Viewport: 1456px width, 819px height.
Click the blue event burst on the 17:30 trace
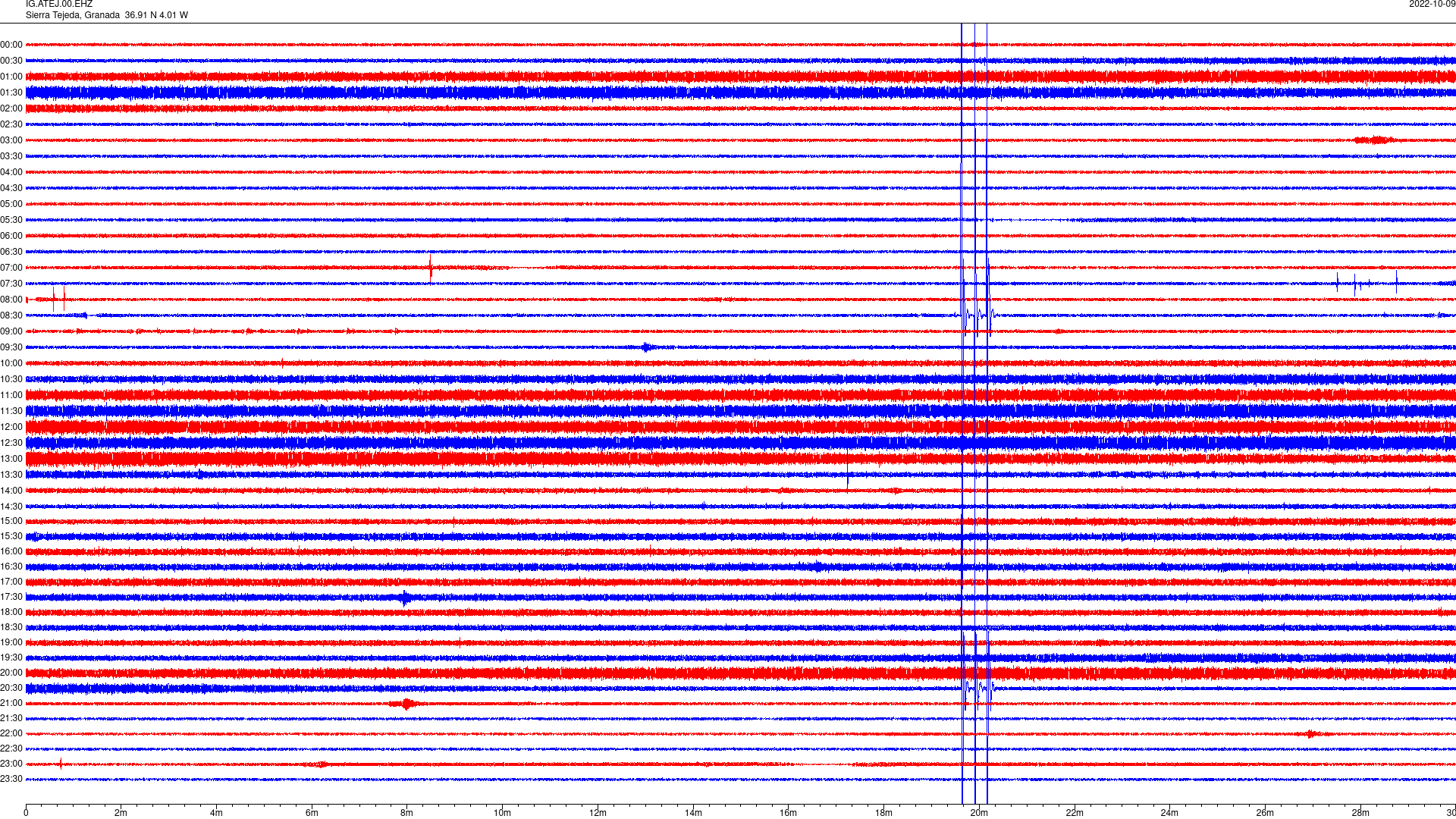pyautogui.click(x=406, y=598)
